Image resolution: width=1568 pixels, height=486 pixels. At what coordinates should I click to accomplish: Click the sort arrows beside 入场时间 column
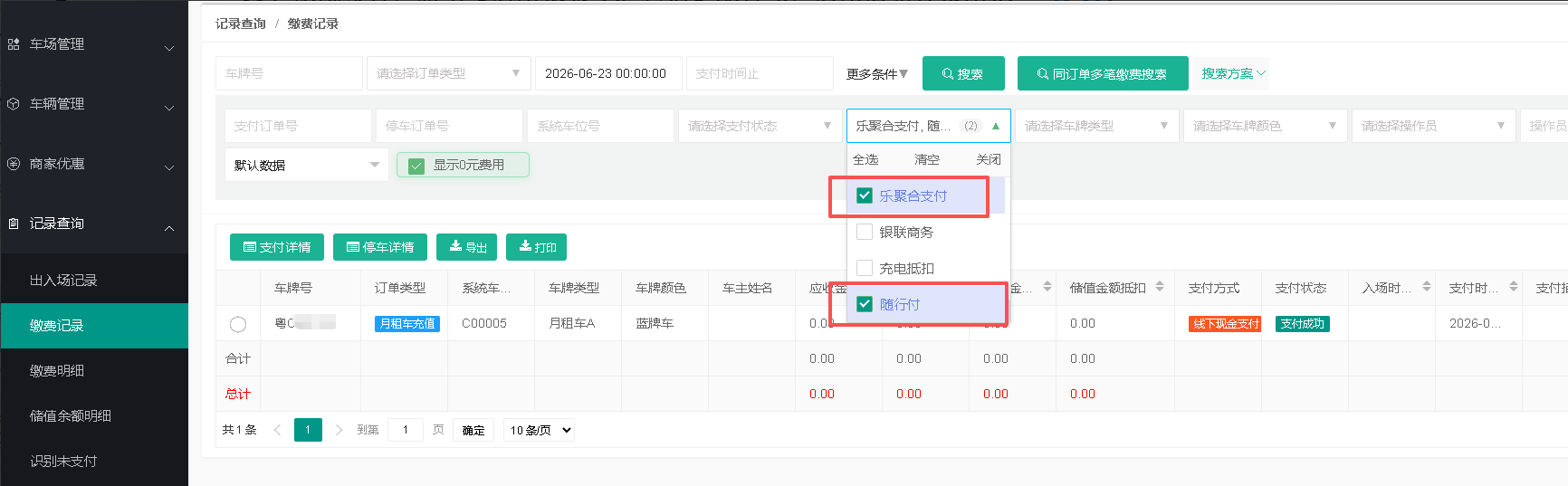tap(1427, 287)
